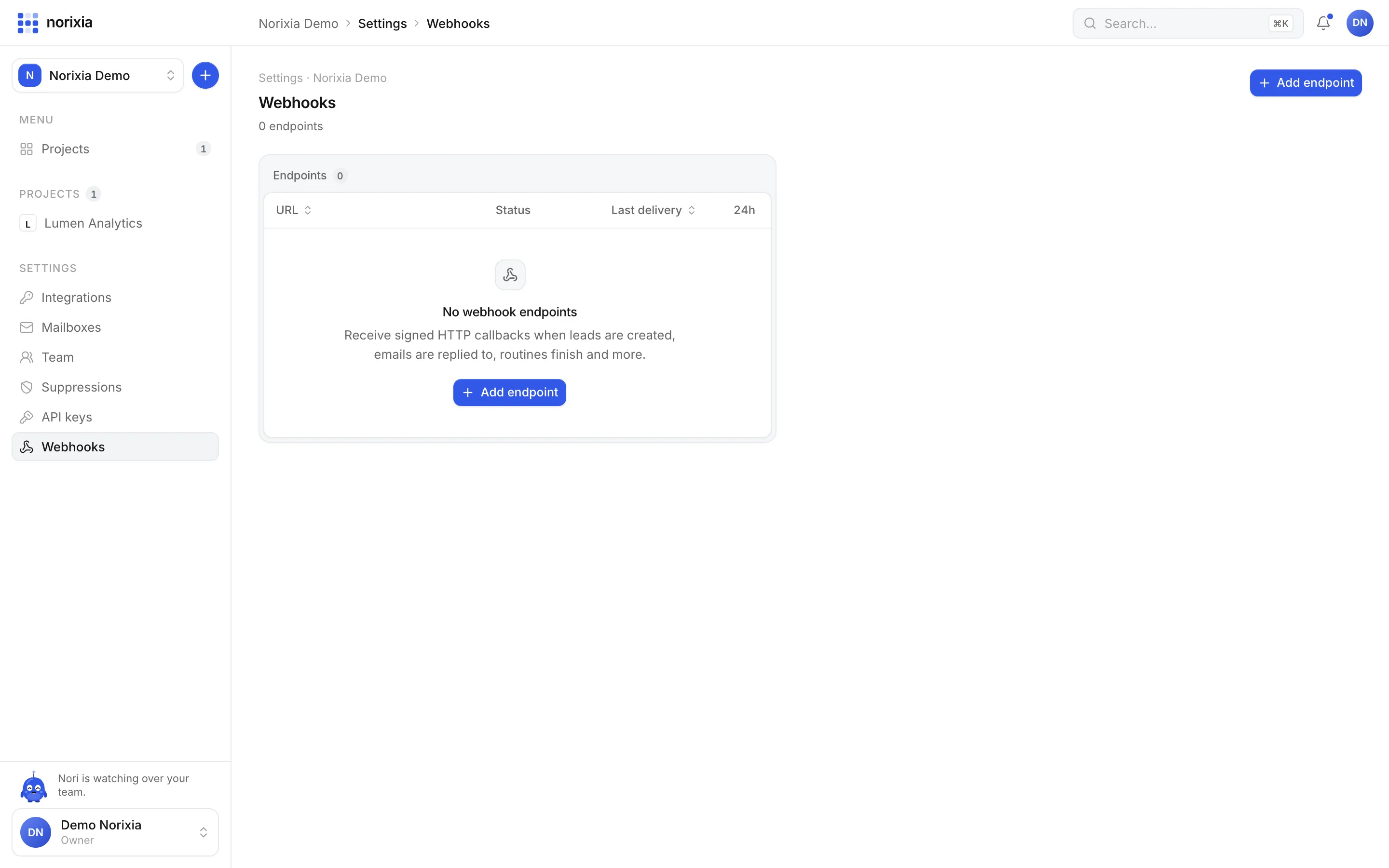Open the Team settings page
Image resolution: width=1389 pixels, height=868 pixels.
[x=115, y=357]
